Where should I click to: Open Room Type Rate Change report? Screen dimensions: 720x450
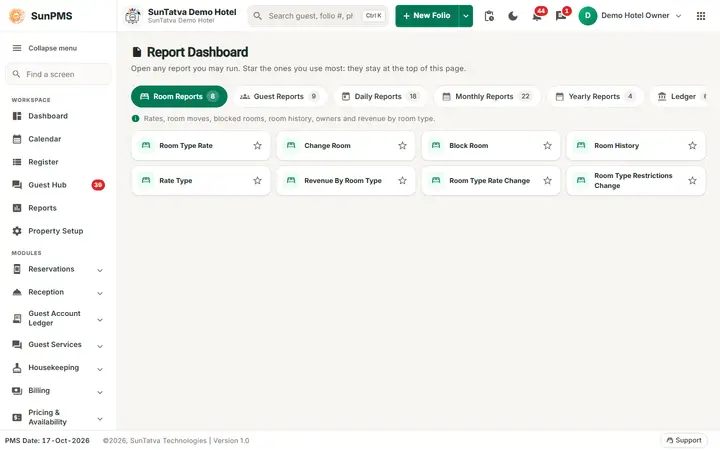pos(491,180)
